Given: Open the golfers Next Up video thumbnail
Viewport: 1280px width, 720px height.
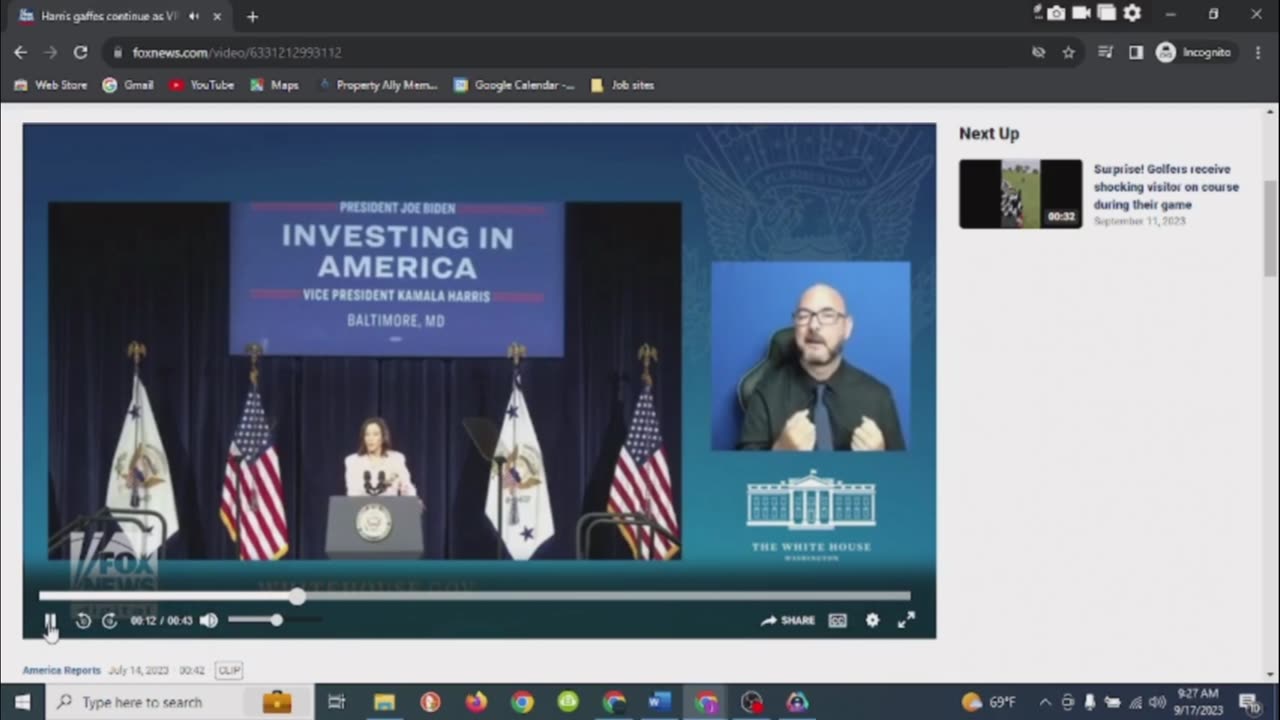Looking at the screenshot, I should pyautogui.click(x=1020, y=194).
